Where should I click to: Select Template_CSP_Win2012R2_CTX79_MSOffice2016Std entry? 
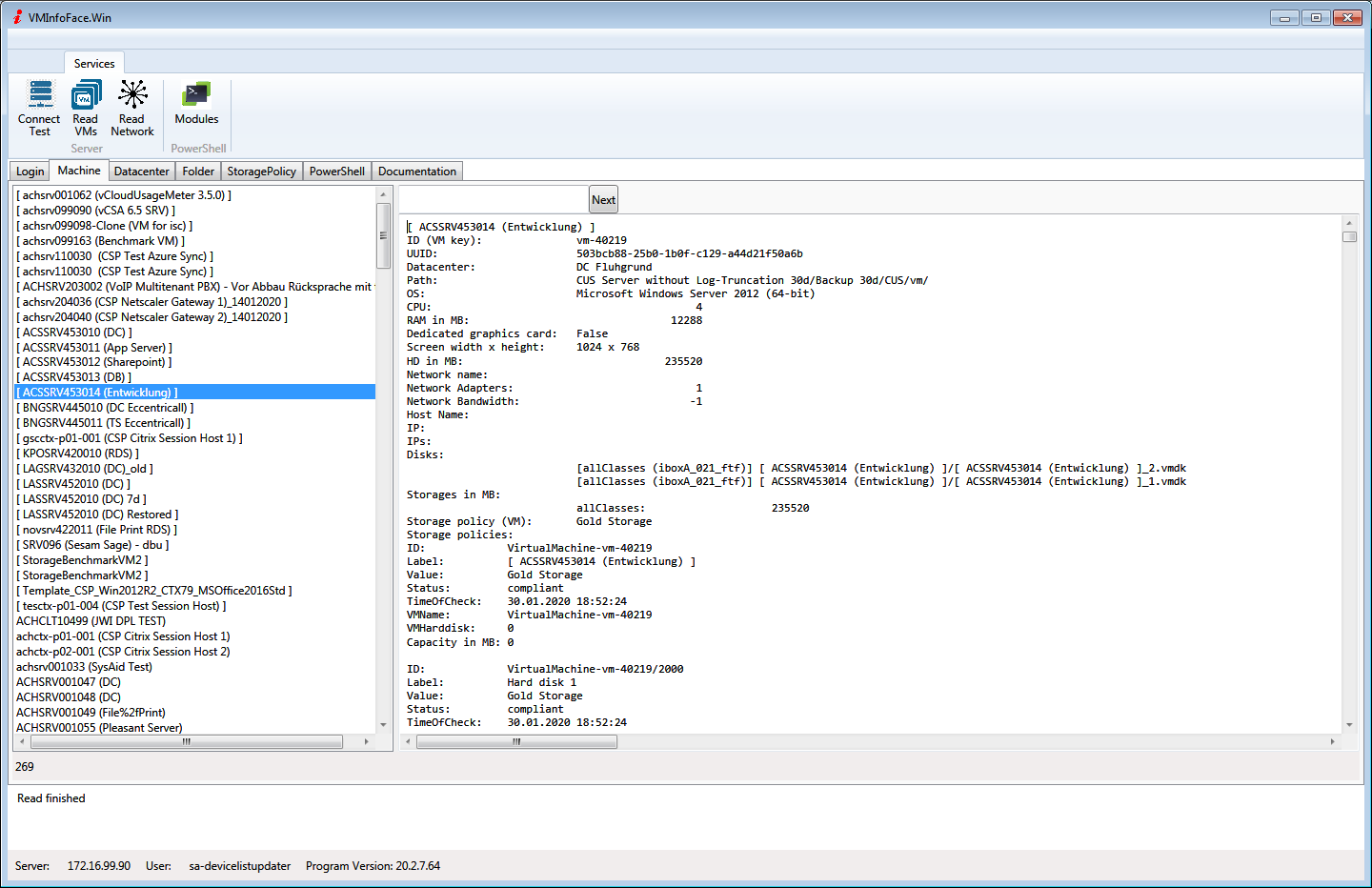pos(154,591)
